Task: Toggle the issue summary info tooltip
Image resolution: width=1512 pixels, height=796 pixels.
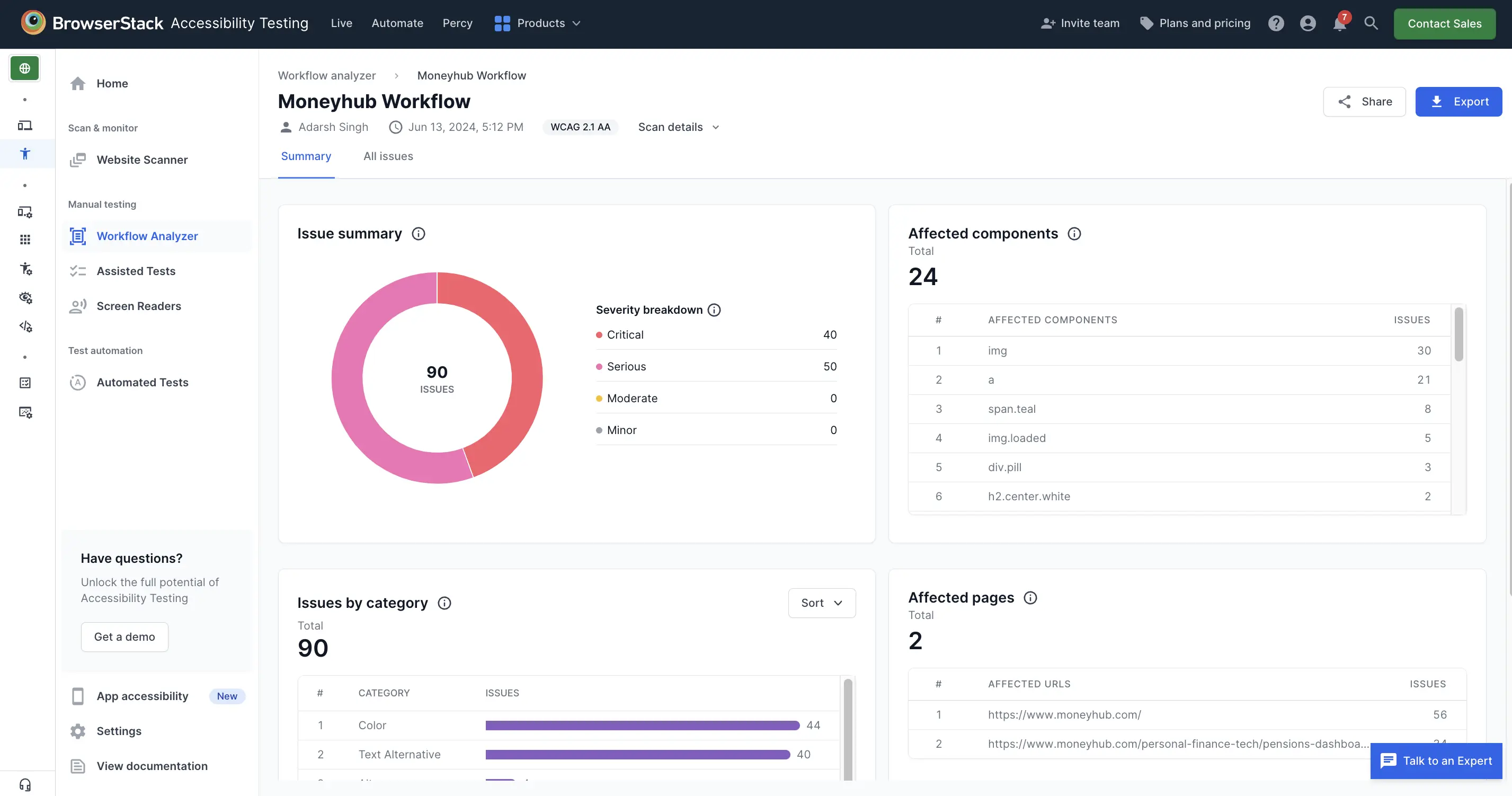Action: (x=418, y=233)
